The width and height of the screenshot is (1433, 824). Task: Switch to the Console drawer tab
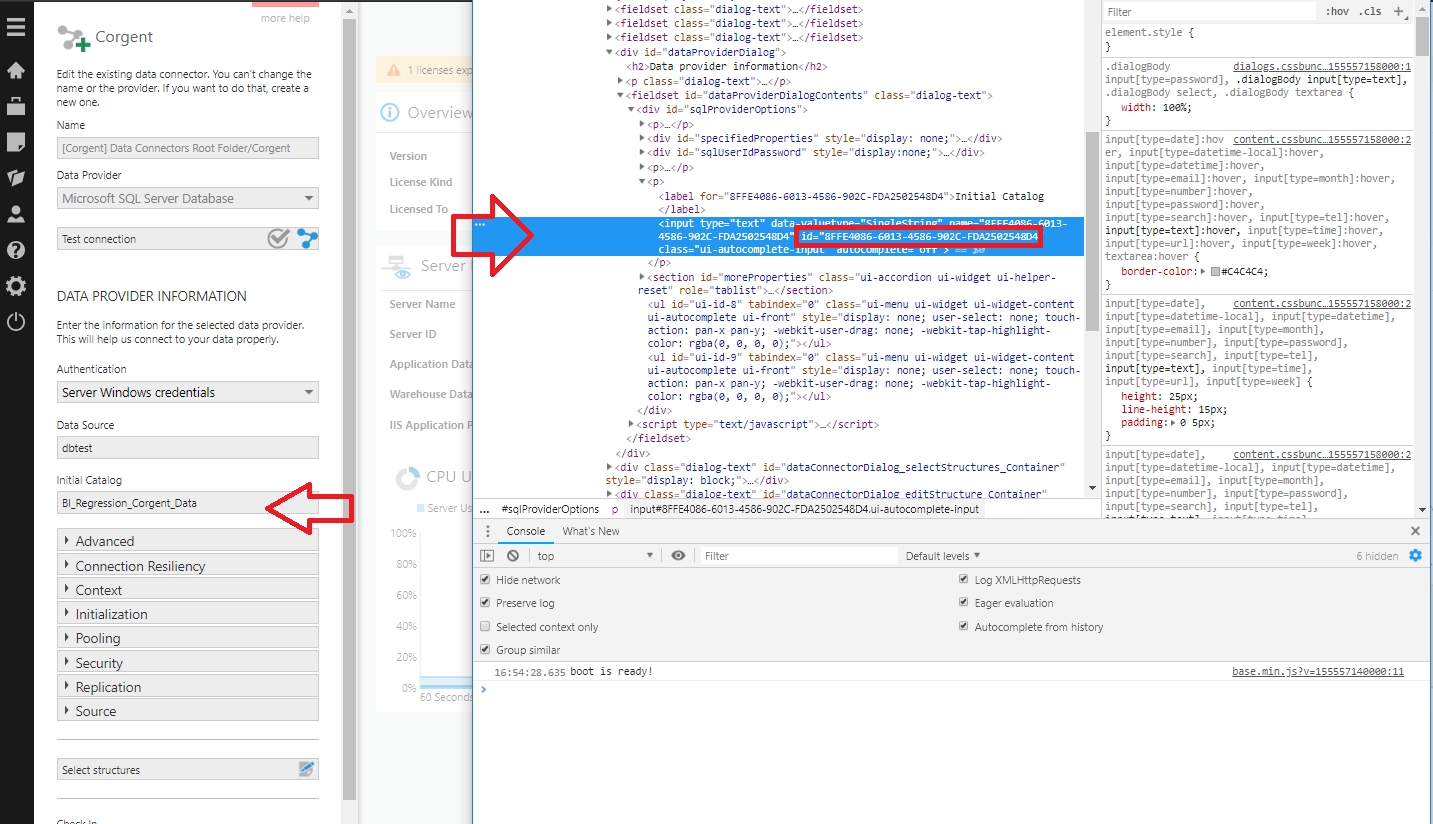coord(525,531)
